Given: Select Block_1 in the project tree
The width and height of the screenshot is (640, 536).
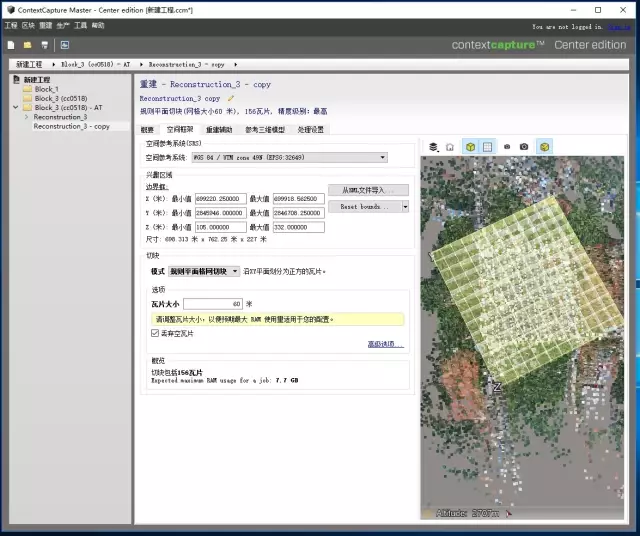Looking at the screenshot, I should 46,88.
